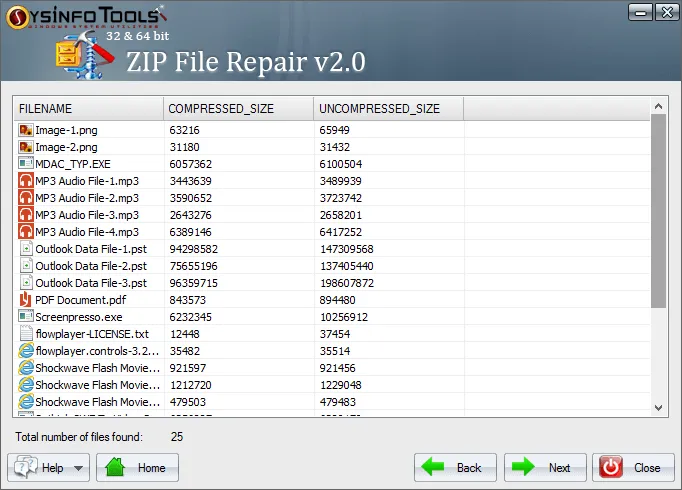Click the Outlook Data File-3.pst icon
682x490 pixels.
pyautogui.click(x=26, y=283)
